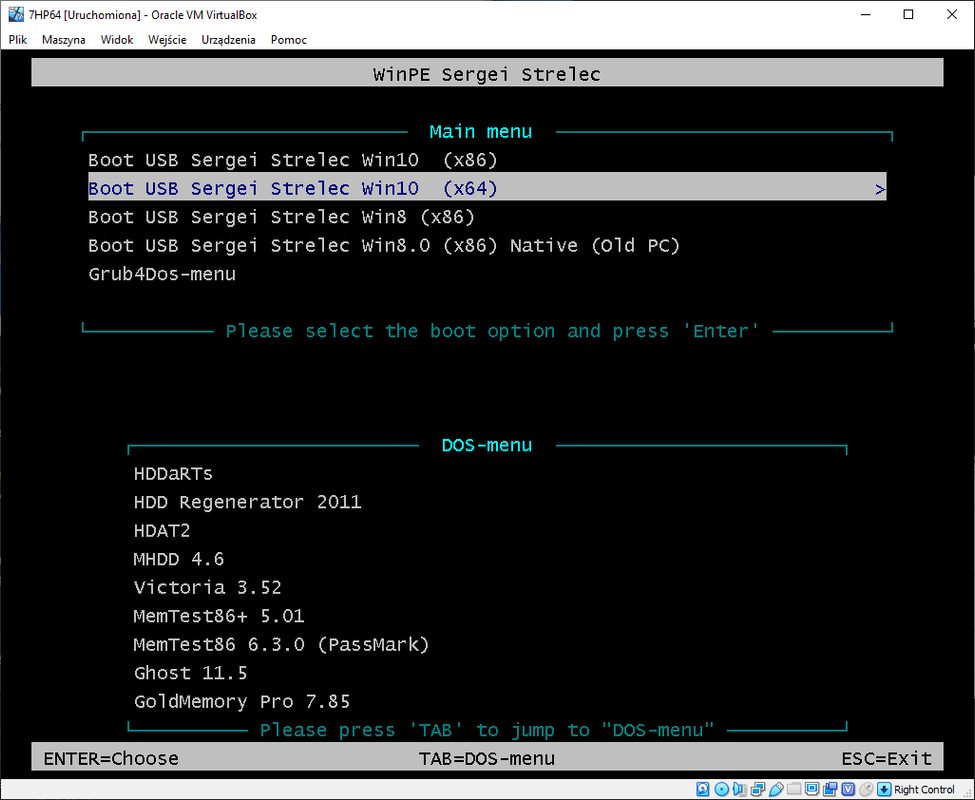Click the arrow on the highlighted x64 row
The width and height of the screenshot is (975, 800).
[x=880, y=189]
